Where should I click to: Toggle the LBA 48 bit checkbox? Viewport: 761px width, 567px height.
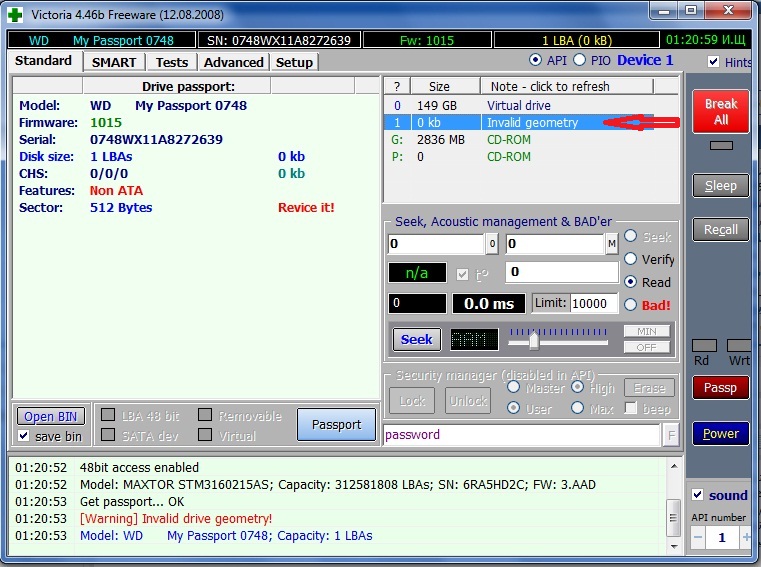[x=108, y=415]
